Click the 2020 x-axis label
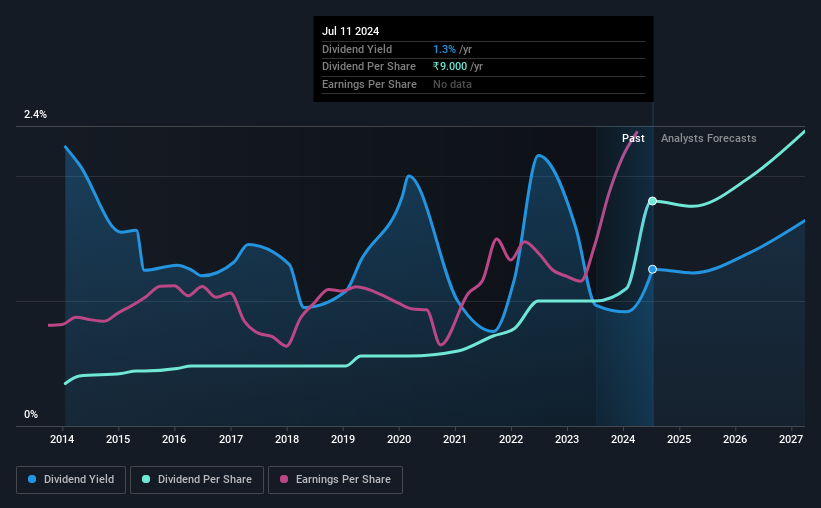This screenshot has width=821, height=508. click(399, 439)
